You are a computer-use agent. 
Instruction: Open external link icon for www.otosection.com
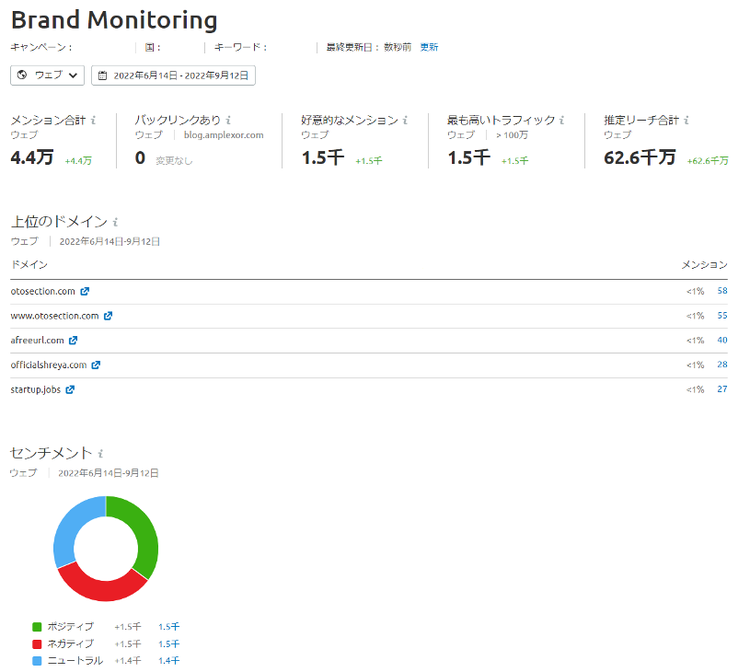(108, 316)
